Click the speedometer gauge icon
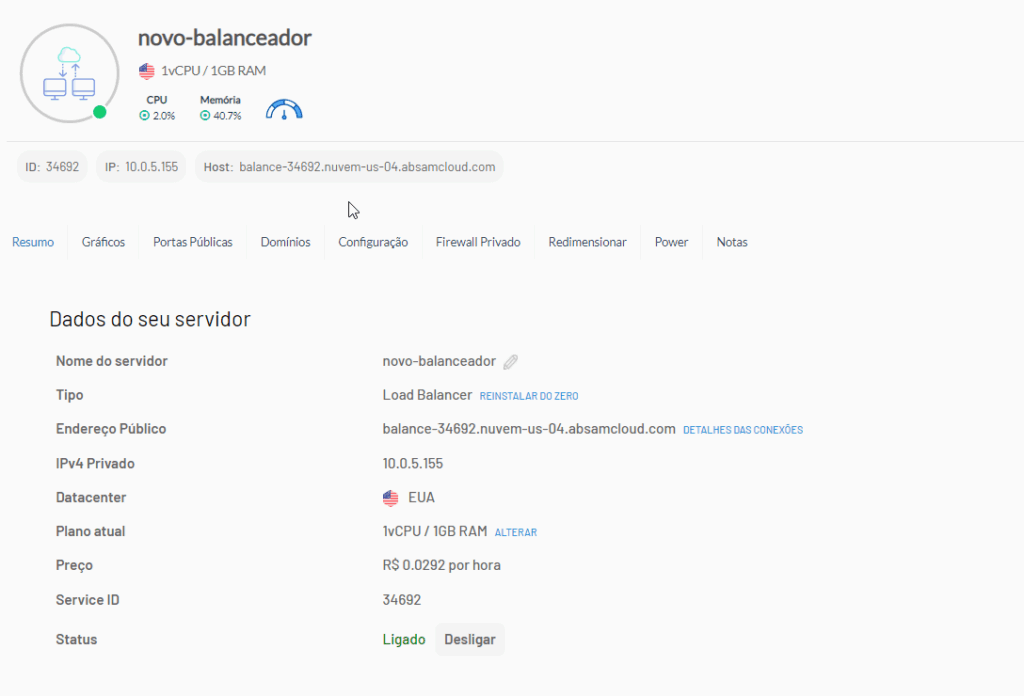This screenshot has height=696, width=1024. pyautogui.click(x=284, y=109)
